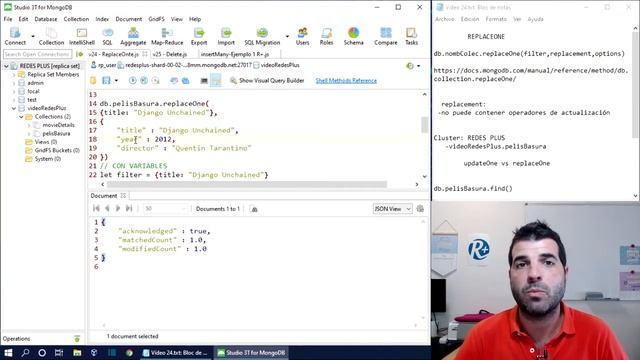Open the save icon dropdown arrow

click(x=116, y=80)
